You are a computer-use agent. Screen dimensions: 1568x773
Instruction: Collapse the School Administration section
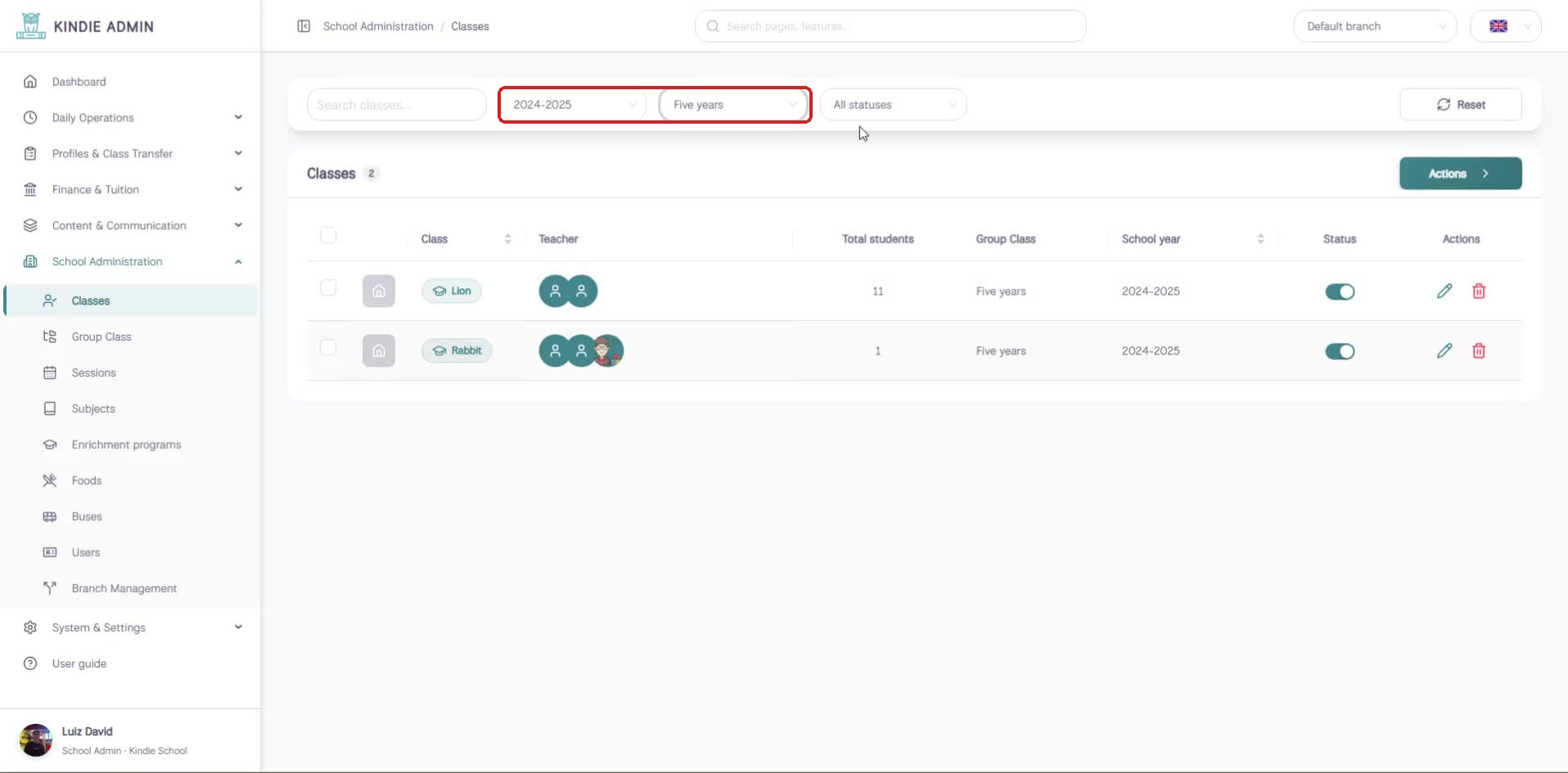tap(131, 261)
